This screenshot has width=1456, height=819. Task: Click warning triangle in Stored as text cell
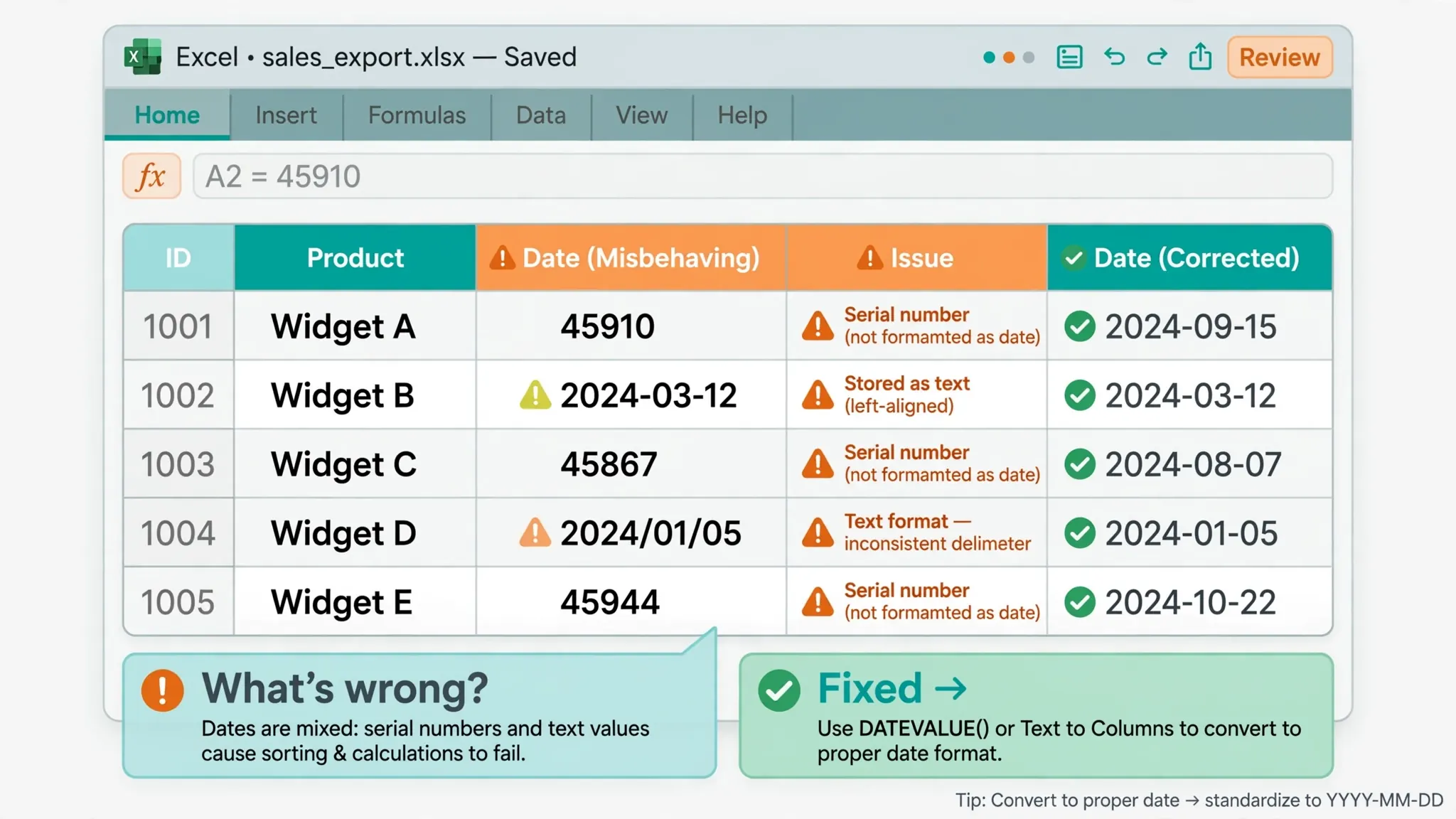[818, 395]
